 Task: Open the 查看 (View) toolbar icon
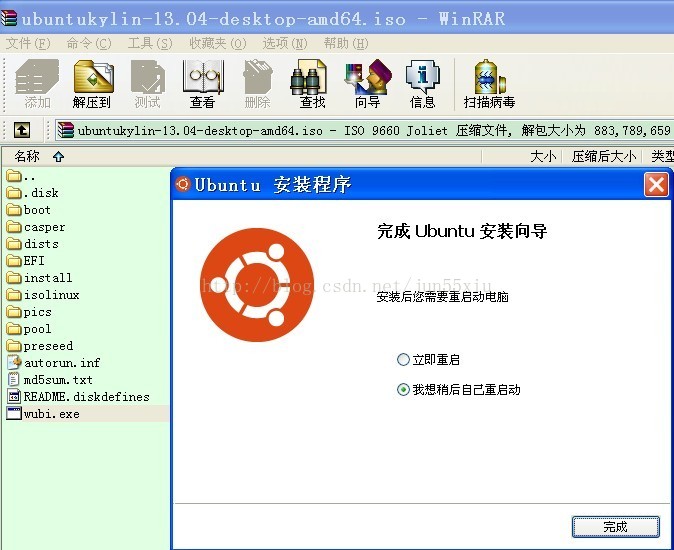(x=202, y=84)
